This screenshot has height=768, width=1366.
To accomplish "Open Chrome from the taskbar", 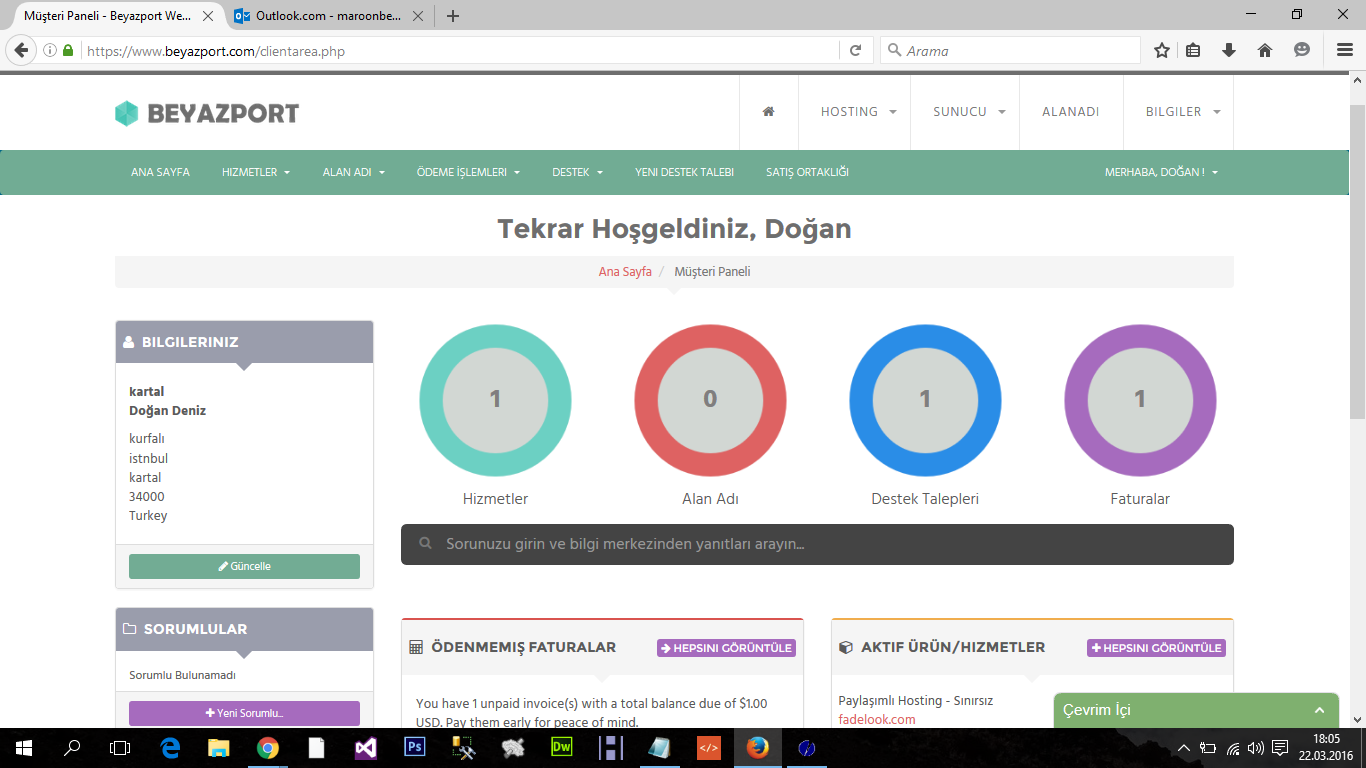I will pos(267,748).
